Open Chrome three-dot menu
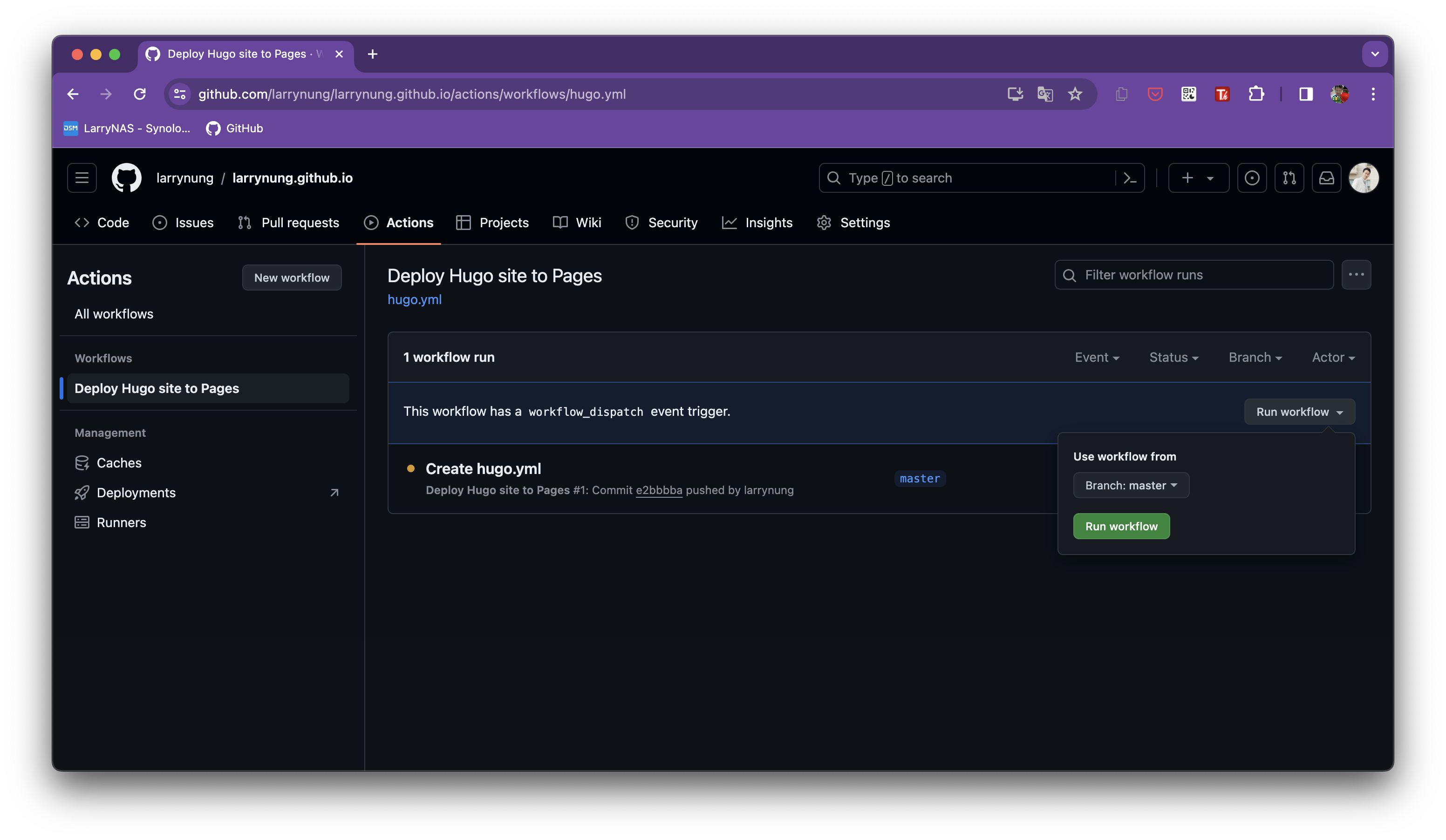 tap(1372, 94)
